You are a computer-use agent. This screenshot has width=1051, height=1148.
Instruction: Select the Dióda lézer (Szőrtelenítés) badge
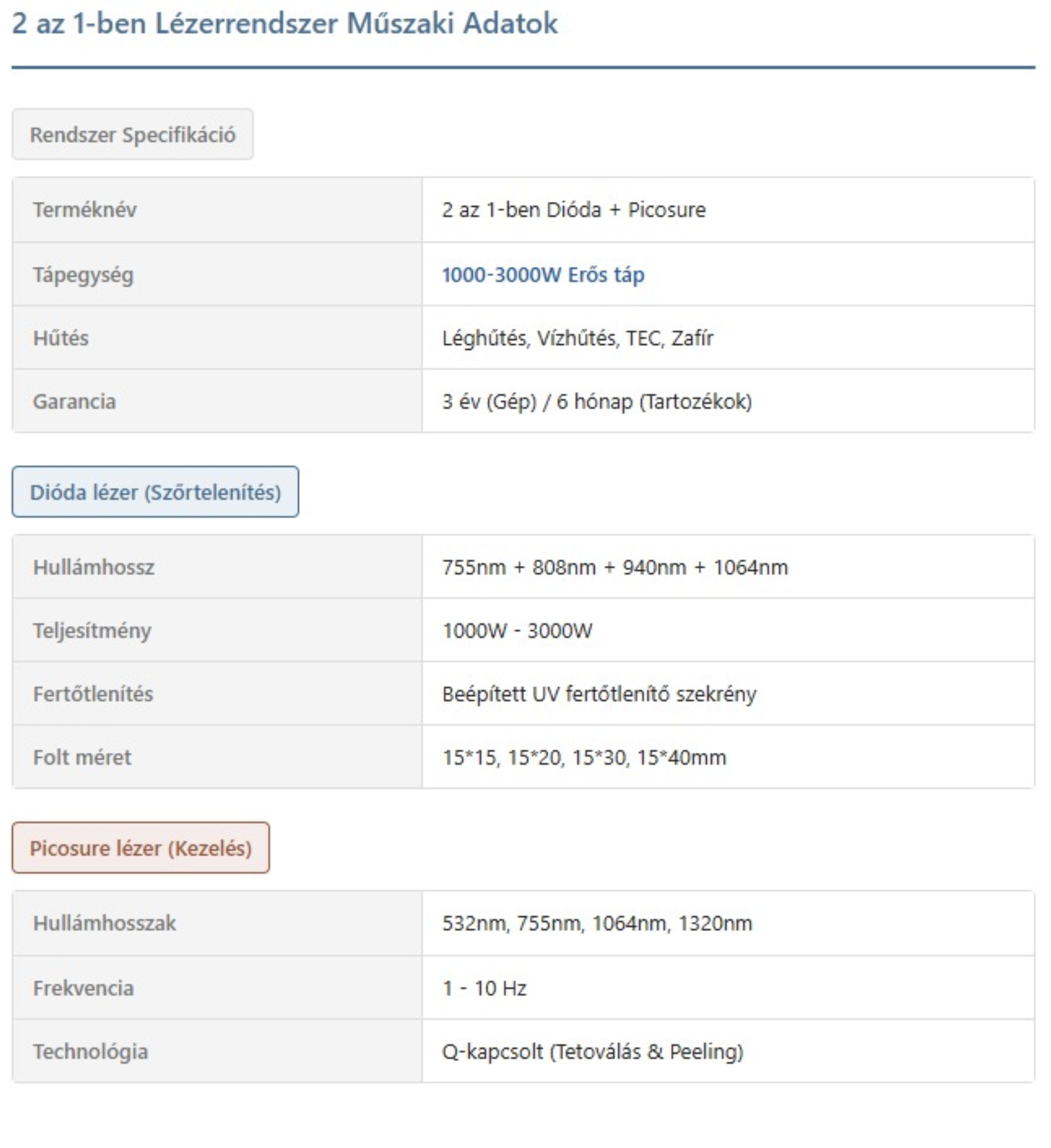click(155, 492)
